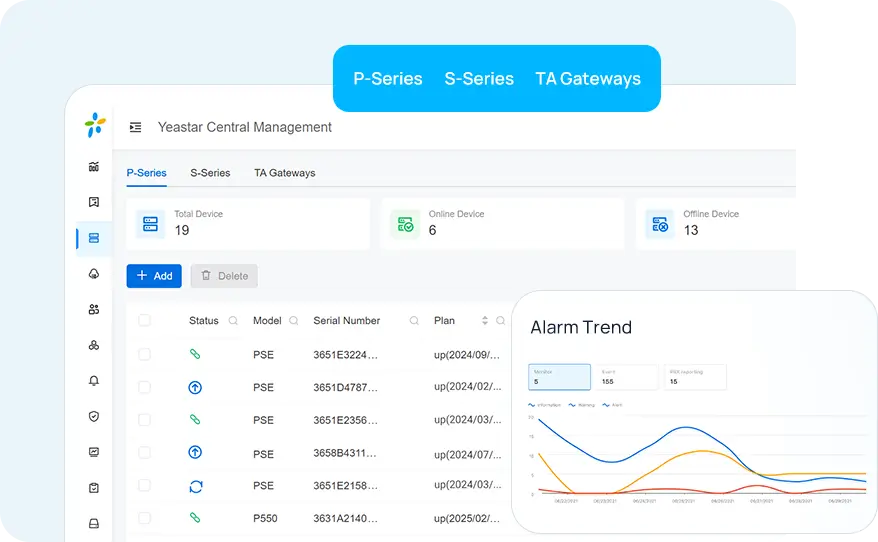Tick the select-all checkbox in the table header
The image size is (878, 542).
click(x=144, y=321)
